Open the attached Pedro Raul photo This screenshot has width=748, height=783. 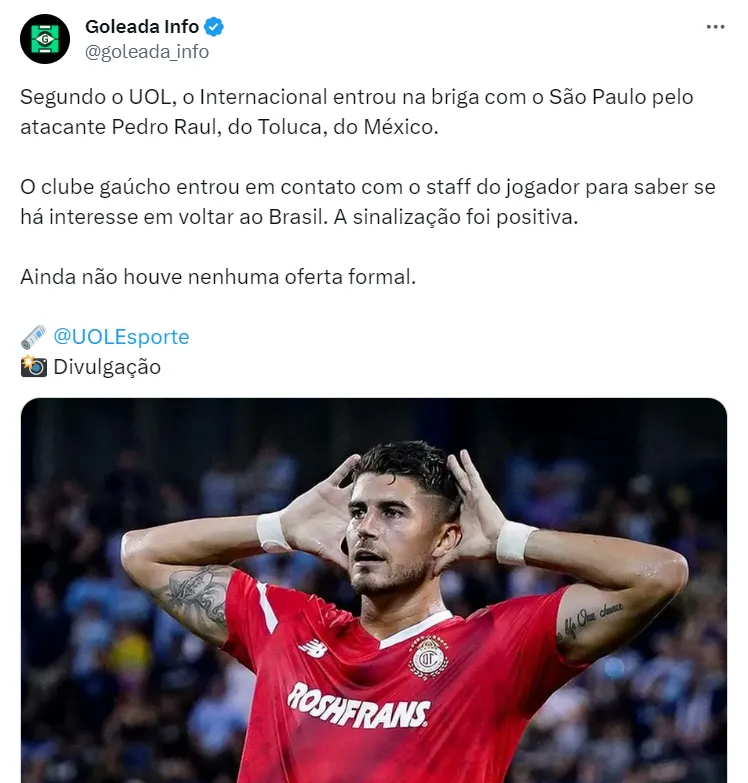click(x=374, y=590)
